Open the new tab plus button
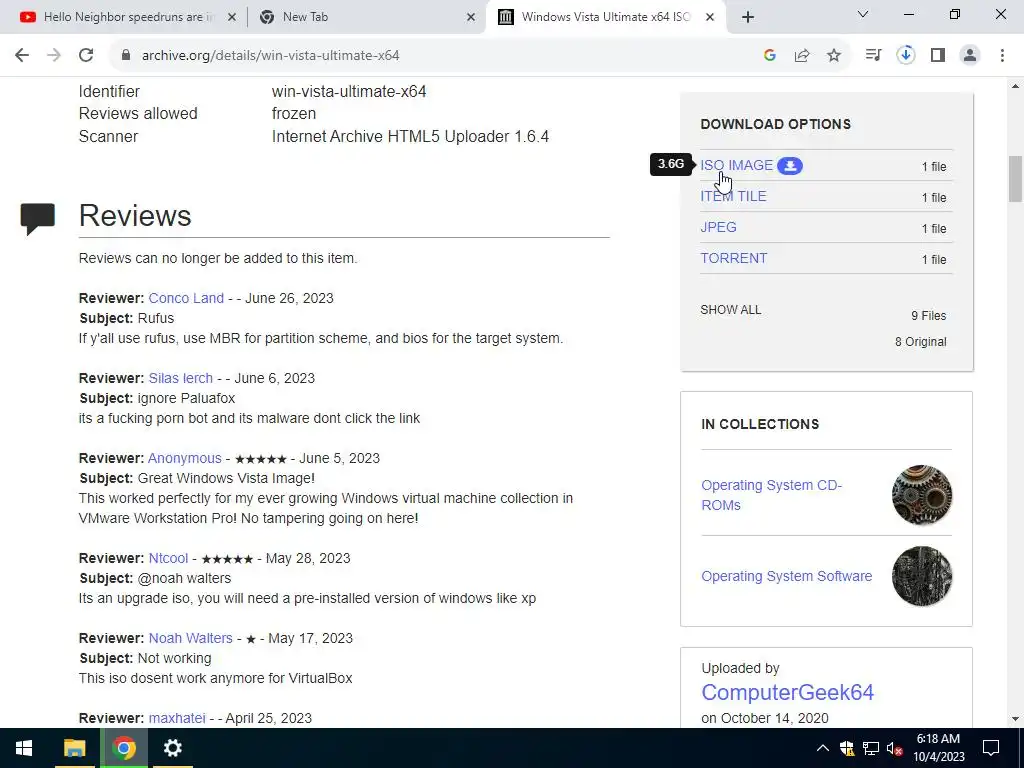 (748, 17)
